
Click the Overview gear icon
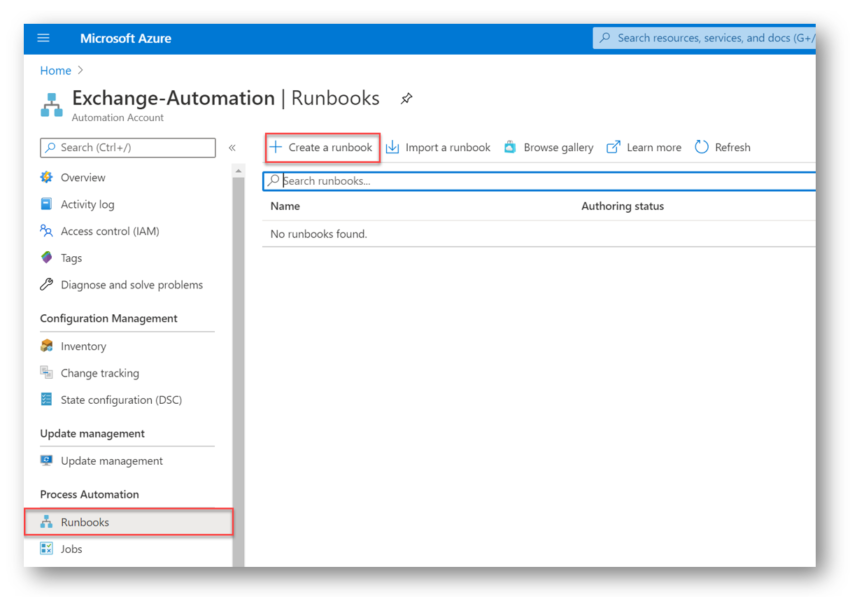47,177
